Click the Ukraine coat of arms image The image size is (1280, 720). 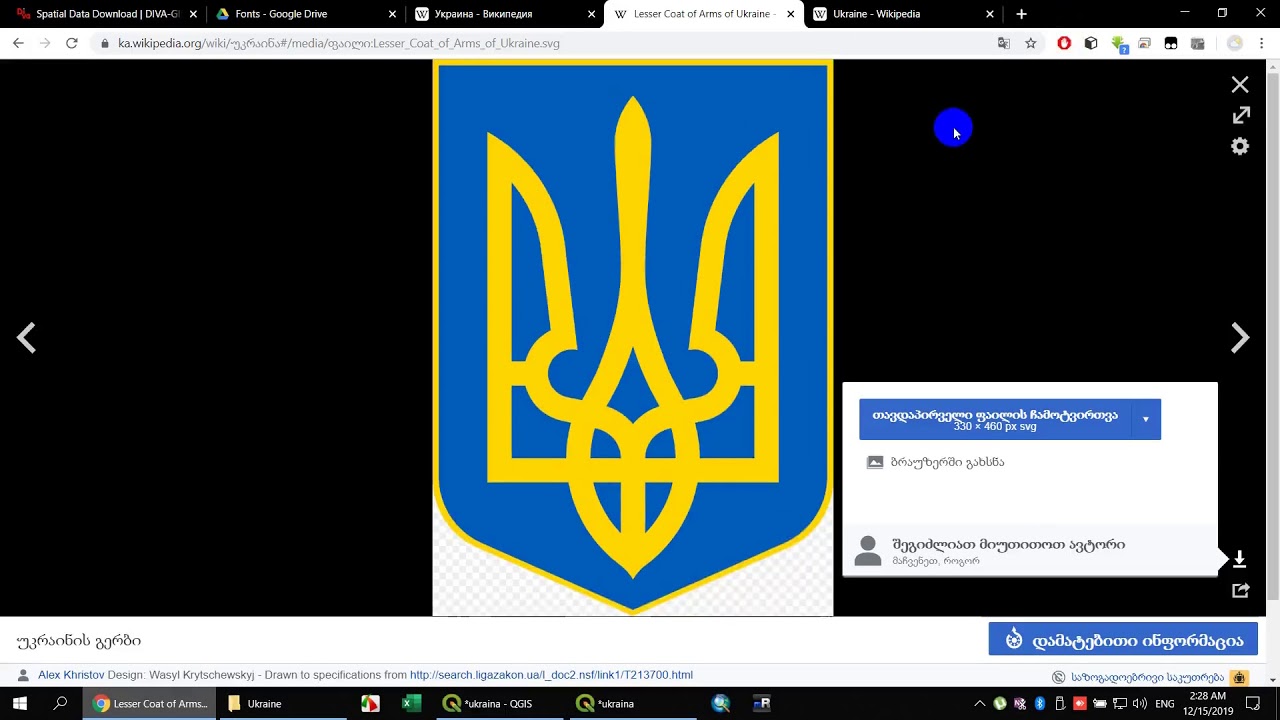click(632, 337)
